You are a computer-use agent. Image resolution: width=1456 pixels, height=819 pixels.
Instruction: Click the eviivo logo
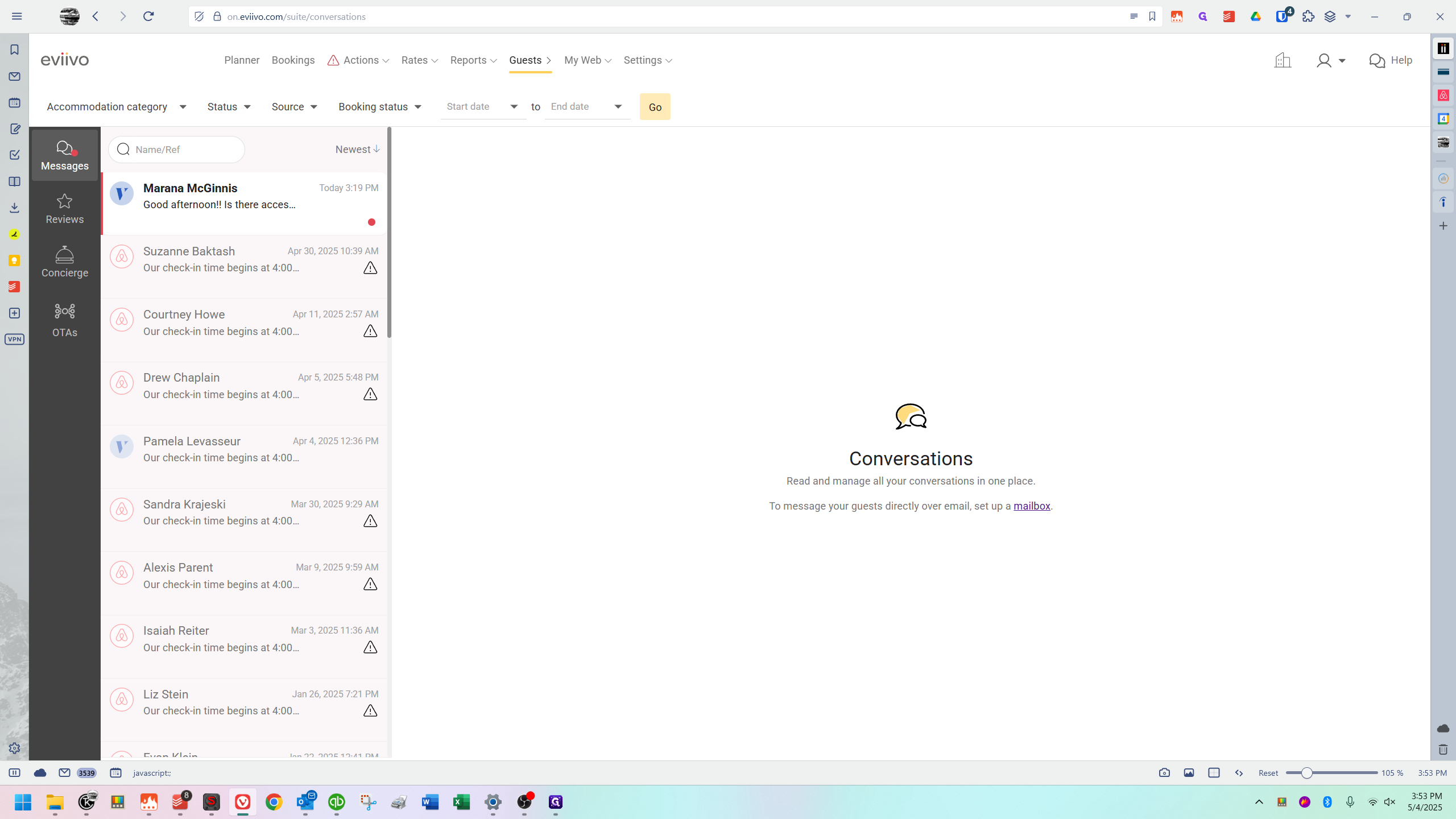pos(65,60)
